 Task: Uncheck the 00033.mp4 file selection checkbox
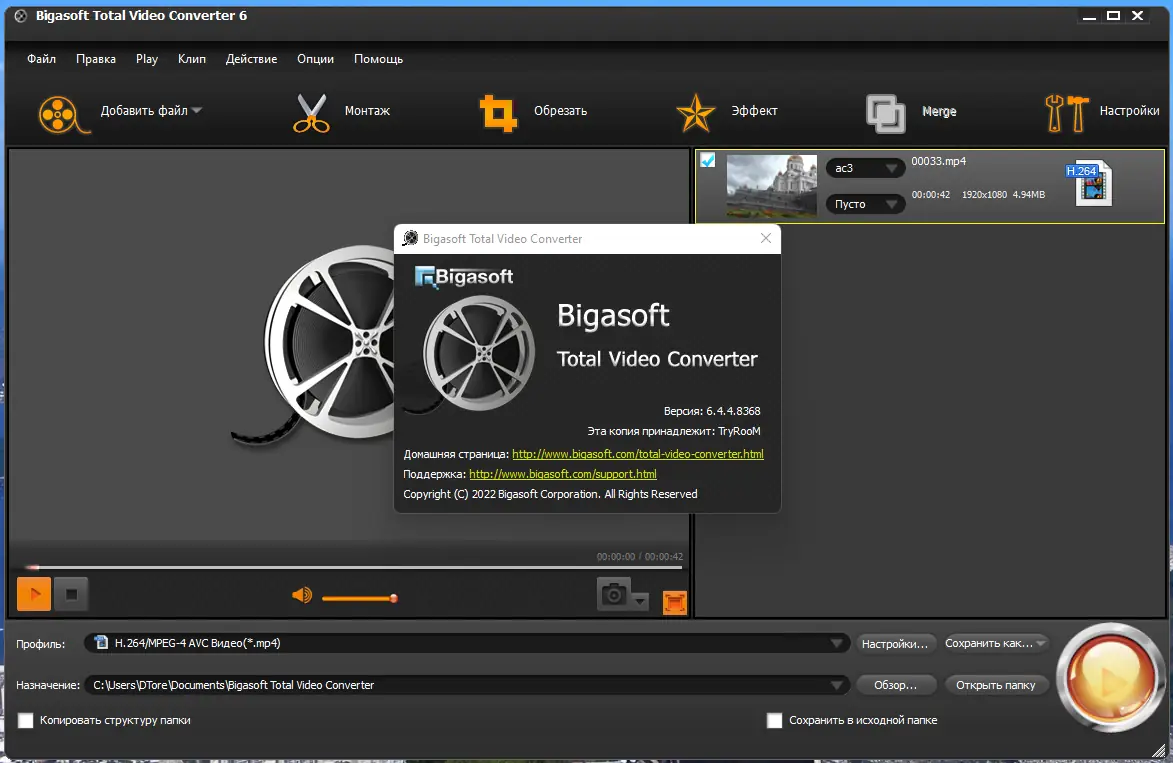[x=708, y=159]
